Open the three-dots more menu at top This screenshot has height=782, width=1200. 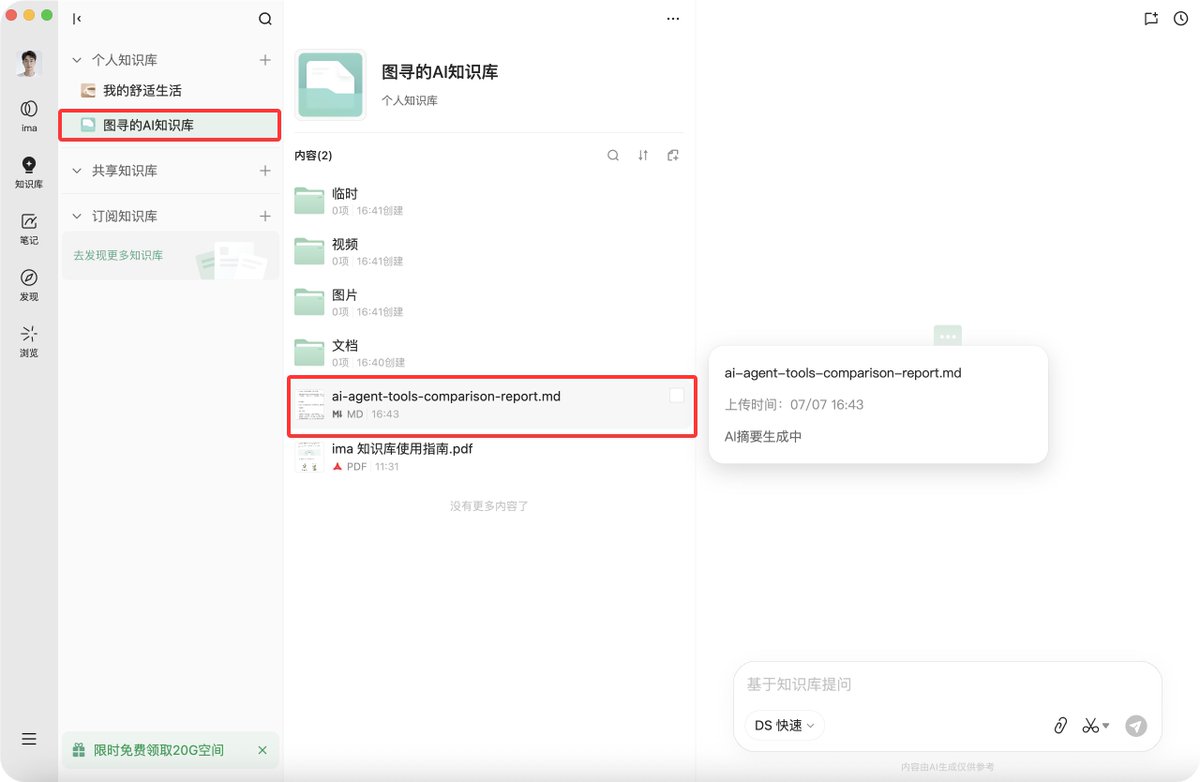[673, 19]
